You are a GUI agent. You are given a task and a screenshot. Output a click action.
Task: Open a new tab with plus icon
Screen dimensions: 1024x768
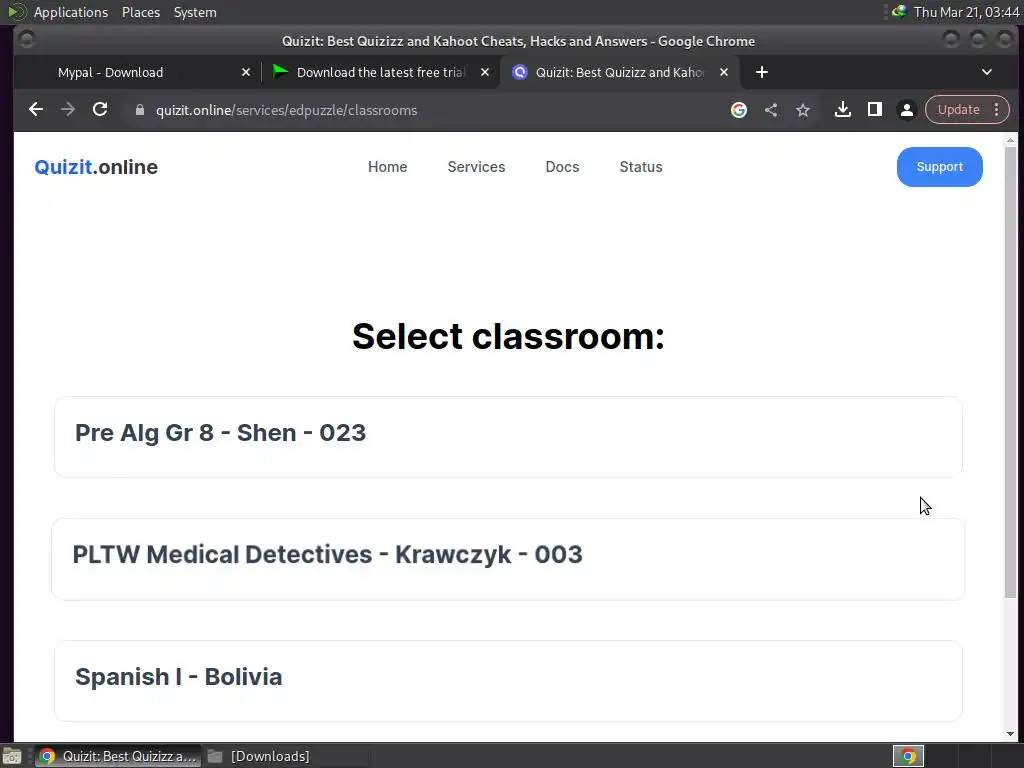click(x=761, y=72)
